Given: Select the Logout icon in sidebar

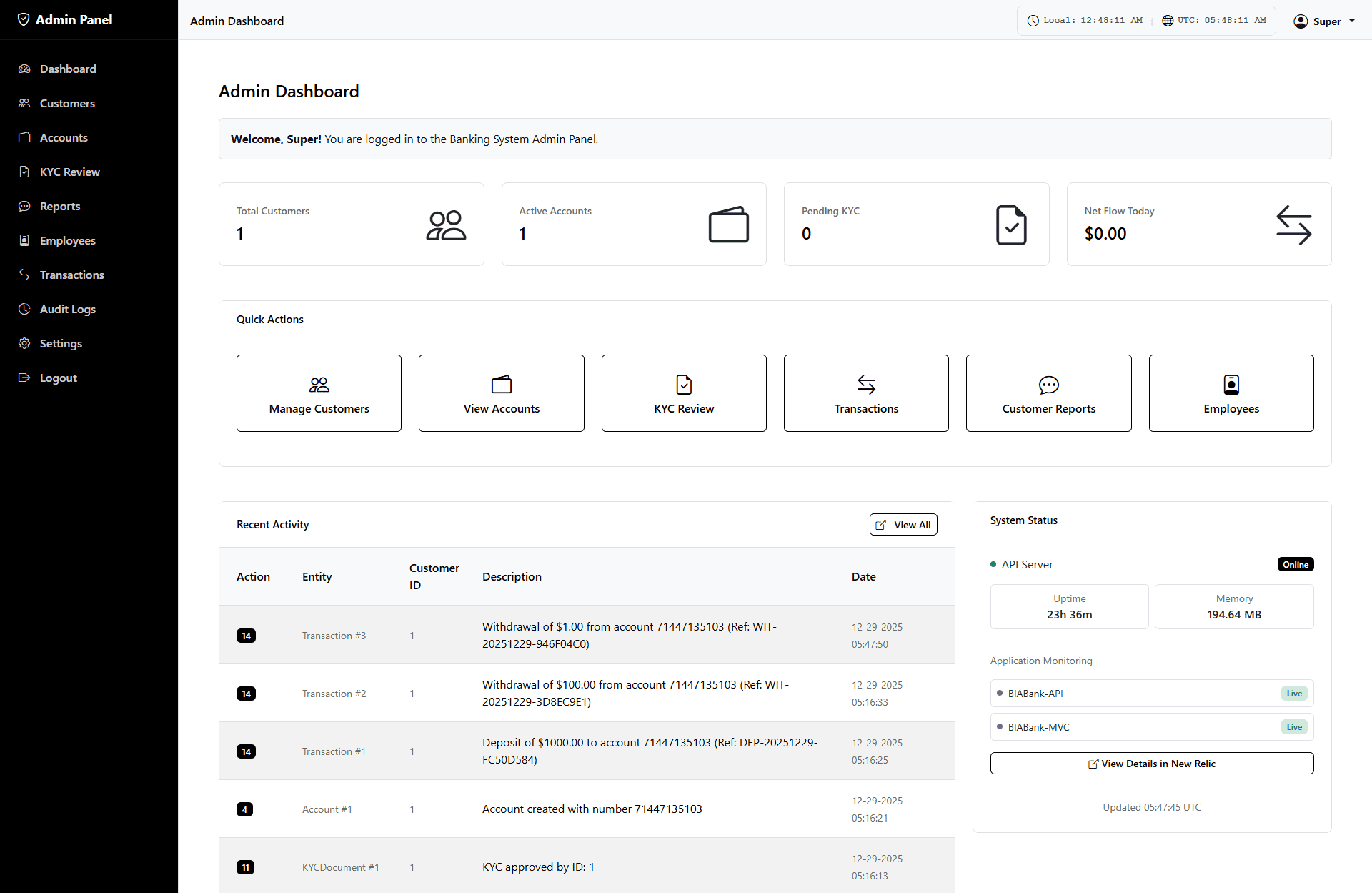Looking at the screenshot, I should tap(24, 378).
